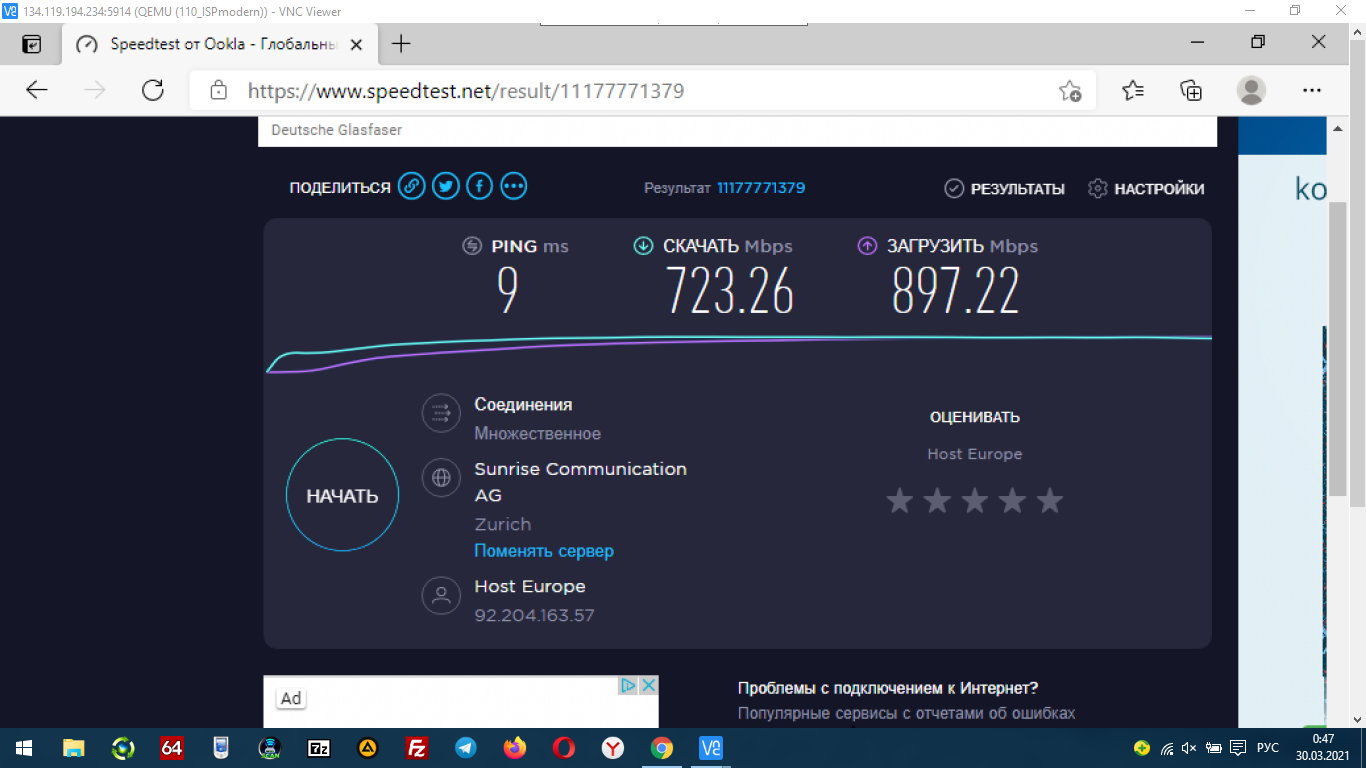The width and height of the screenshot is (1366, 768).
Task: Rate Host Europe three stars
Action: point(975,500)
